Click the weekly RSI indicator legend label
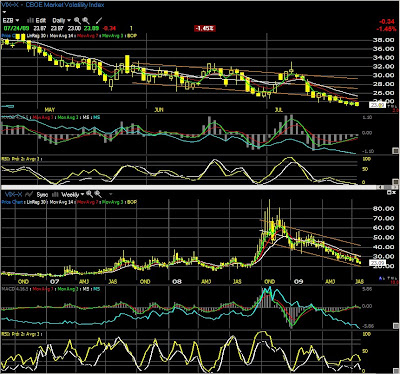400x374 pixels. (21, 334)
